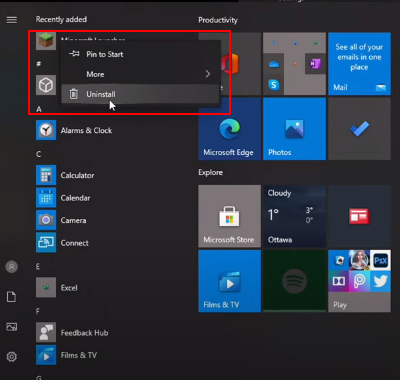Screen dimensions: 400x380
Task: Open Pictures from sidebar icon
Action: tap(12, 327)
